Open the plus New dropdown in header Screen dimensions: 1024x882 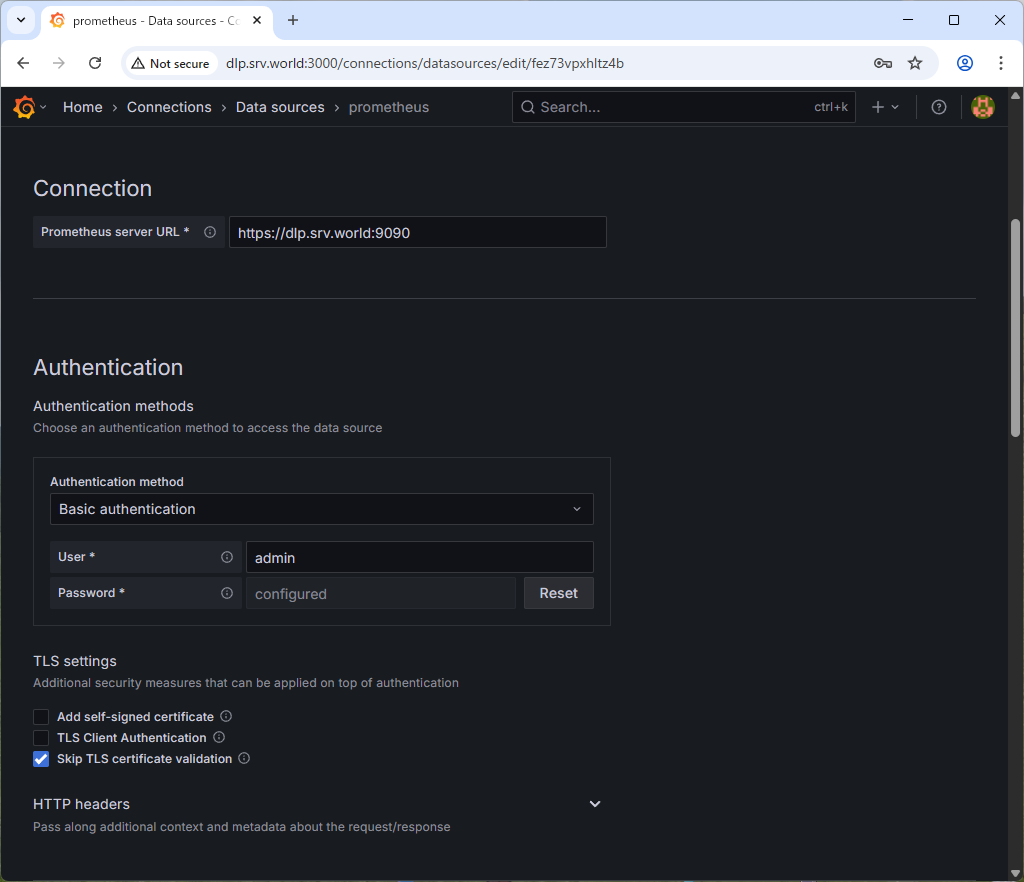coord(885,107)
